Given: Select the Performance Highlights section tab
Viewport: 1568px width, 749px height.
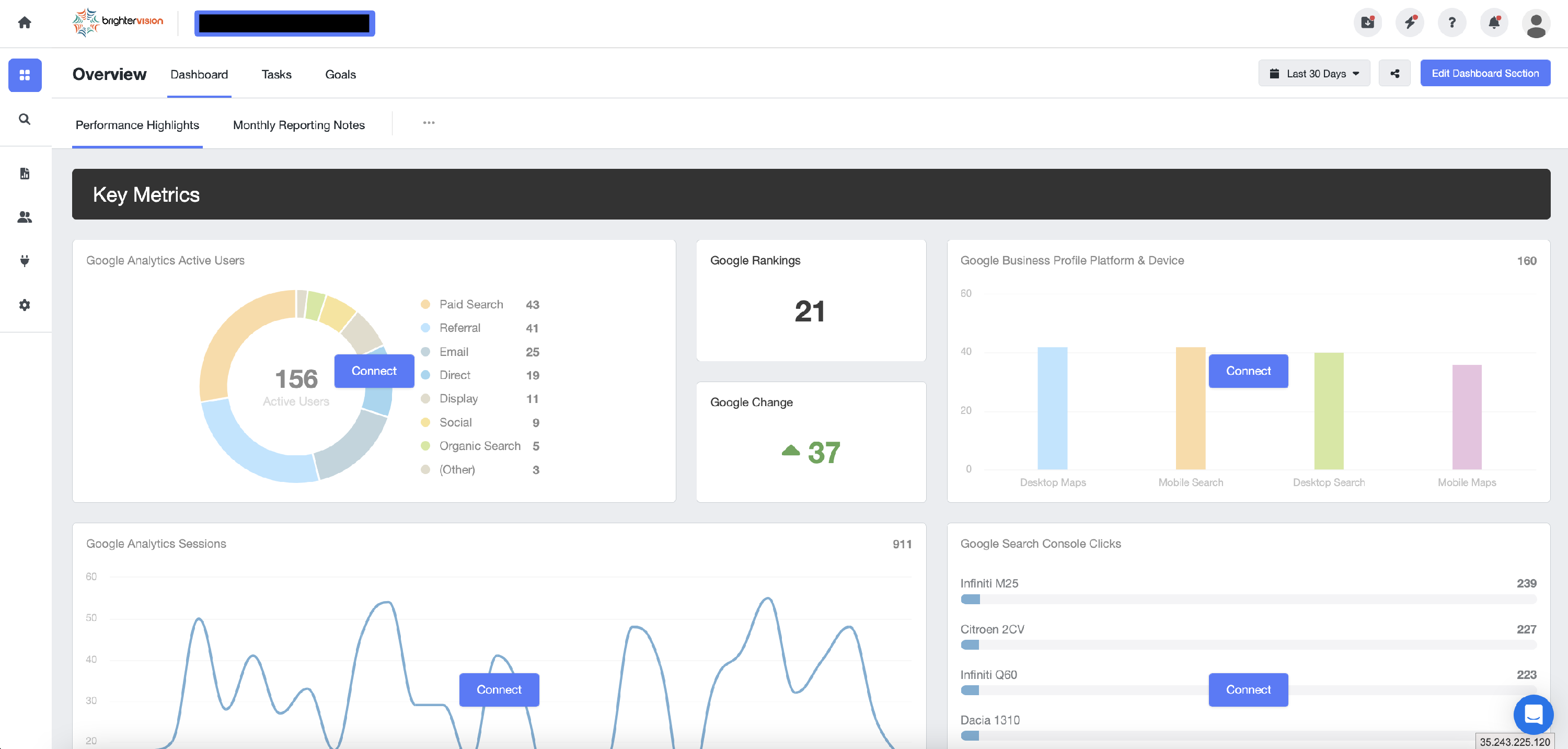Looking at the screenshot, I should click(x=137, y=125).
